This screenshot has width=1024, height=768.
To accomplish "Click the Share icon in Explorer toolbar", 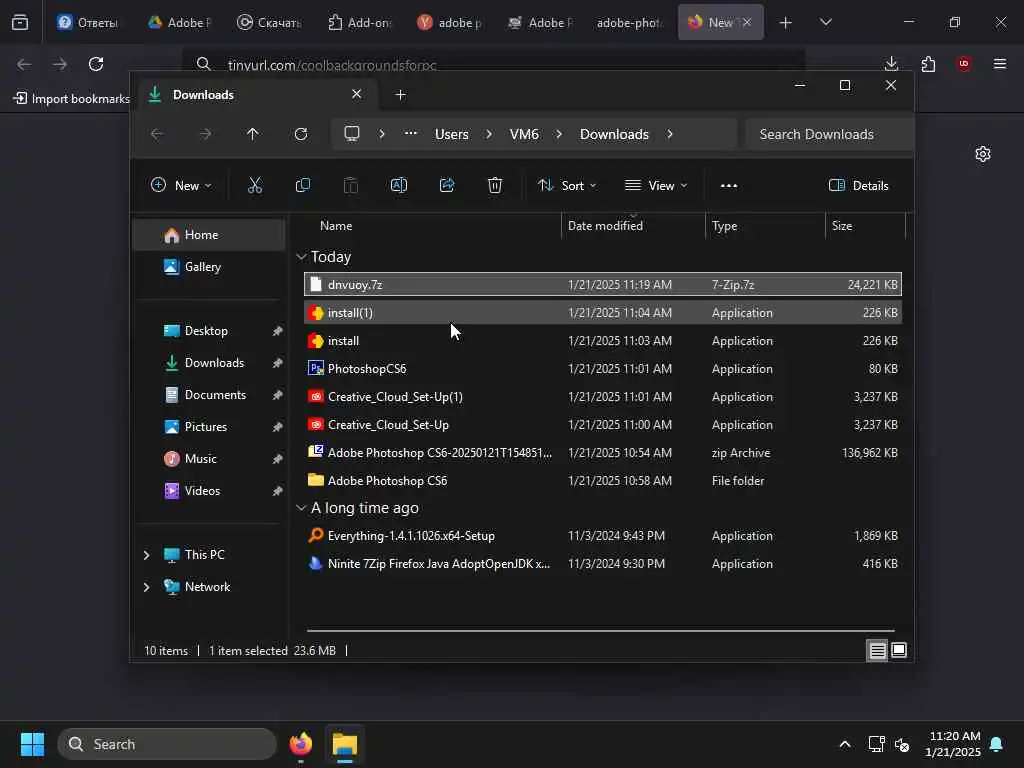I will pos(447,185).
